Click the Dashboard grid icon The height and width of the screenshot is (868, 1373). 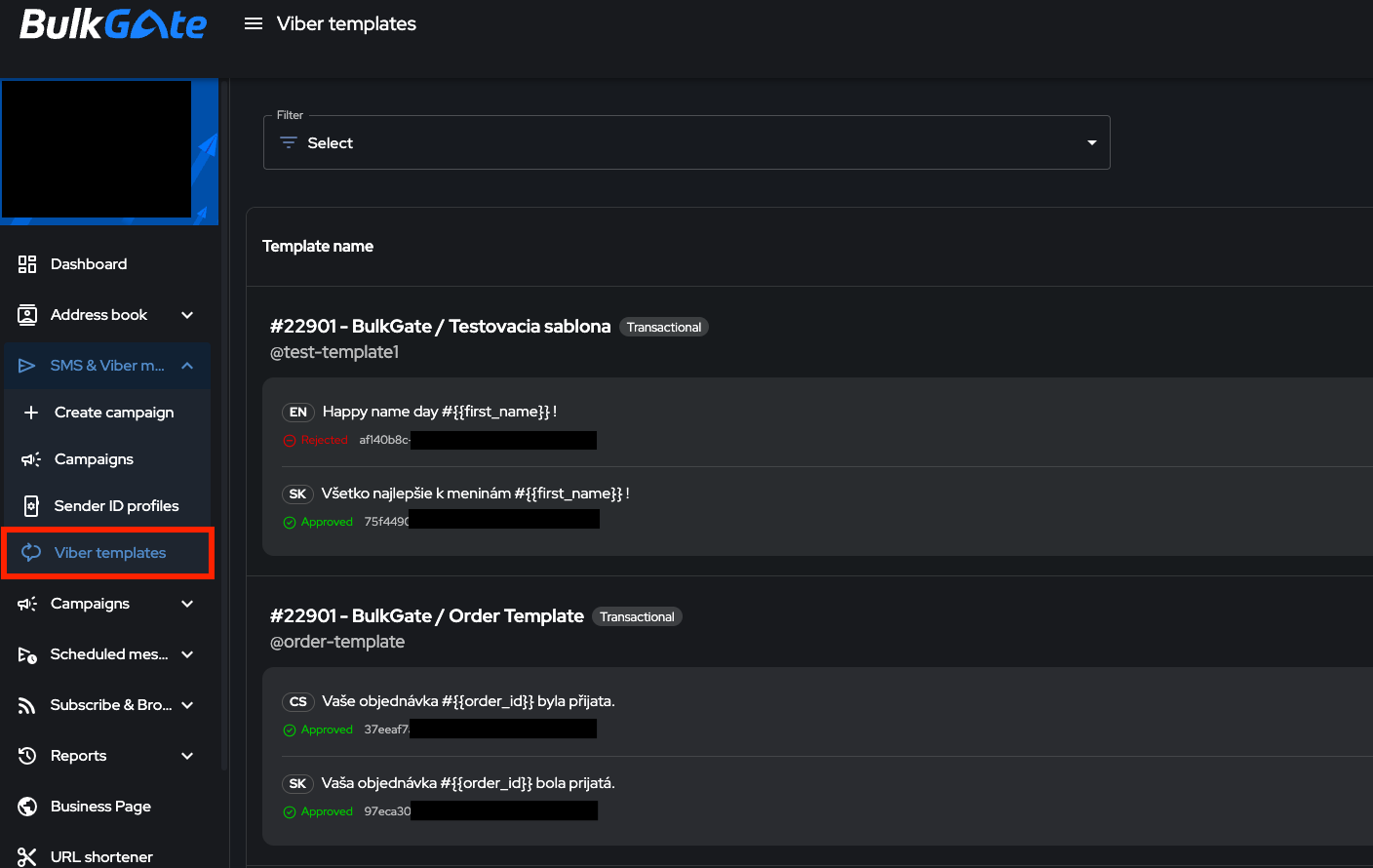click(x=27, y=264)
